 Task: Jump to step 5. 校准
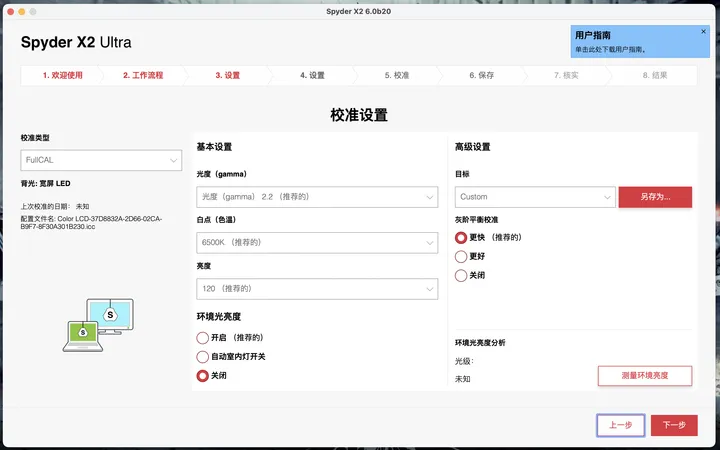pyautogui.click(x=397, y=75)
